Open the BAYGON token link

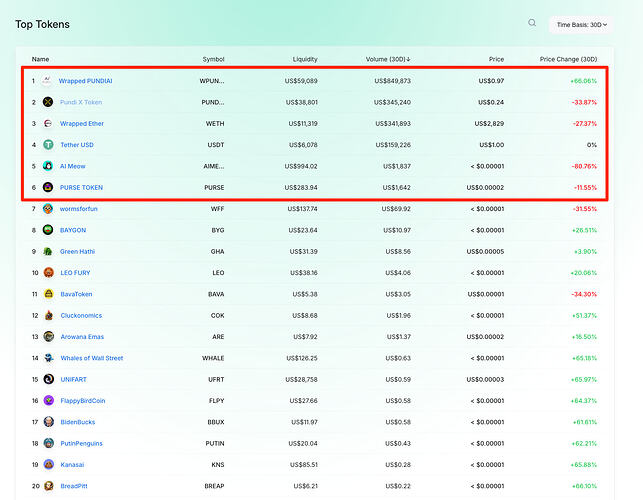pyautogui.click(x=73, y=230)
